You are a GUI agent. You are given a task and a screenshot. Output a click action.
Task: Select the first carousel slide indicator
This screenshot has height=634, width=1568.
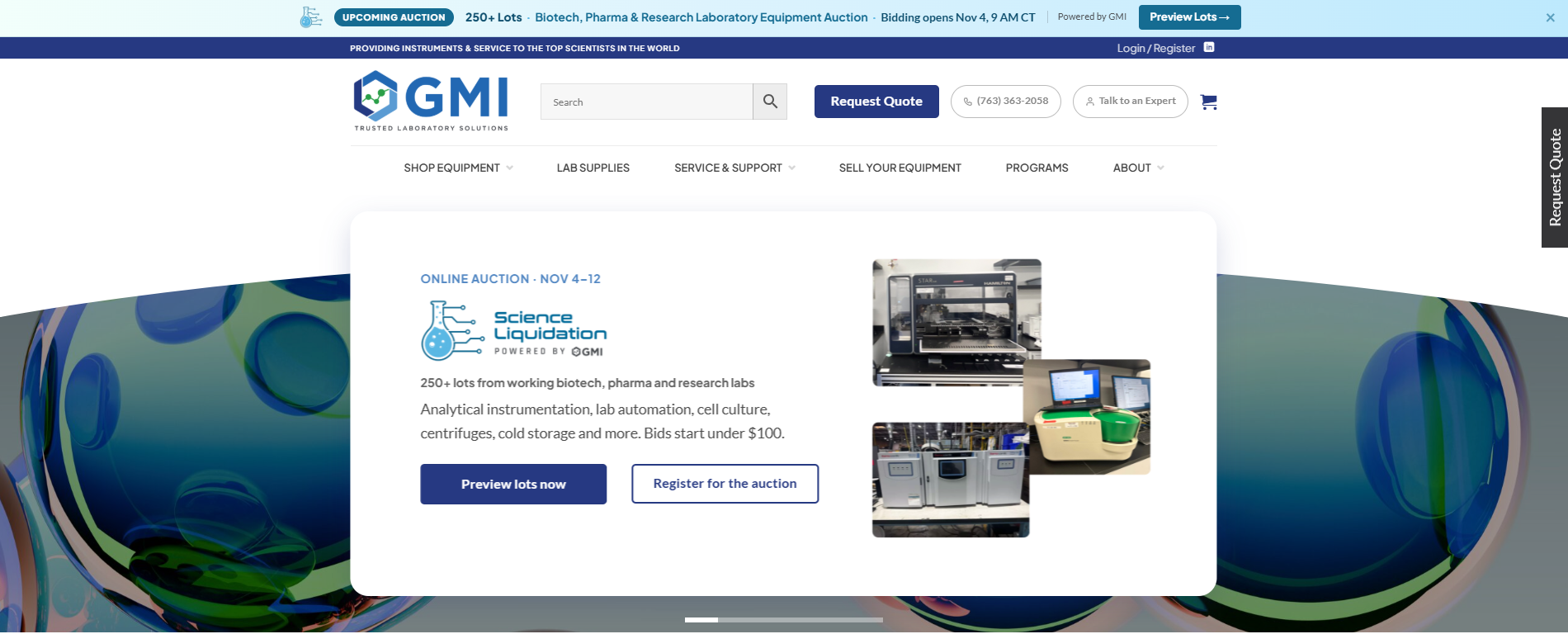701,620
